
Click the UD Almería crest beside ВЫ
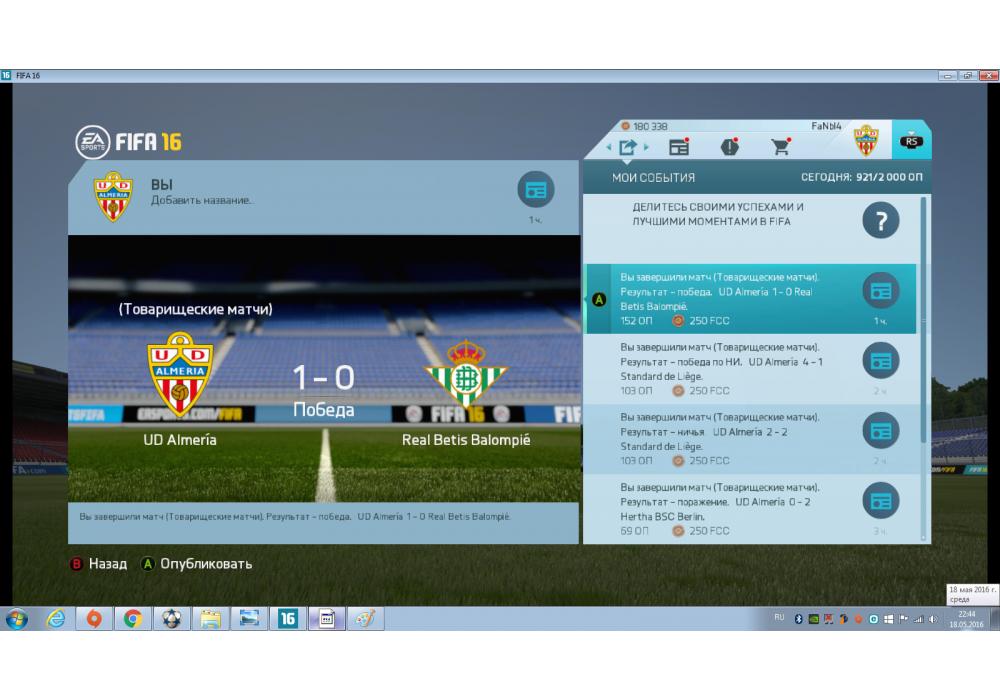pos(113,196)
